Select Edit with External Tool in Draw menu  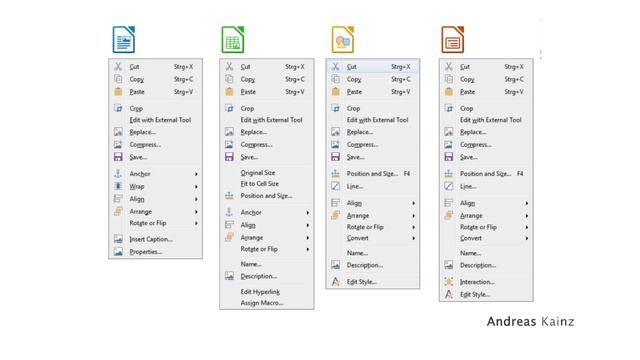click(377, 120)
